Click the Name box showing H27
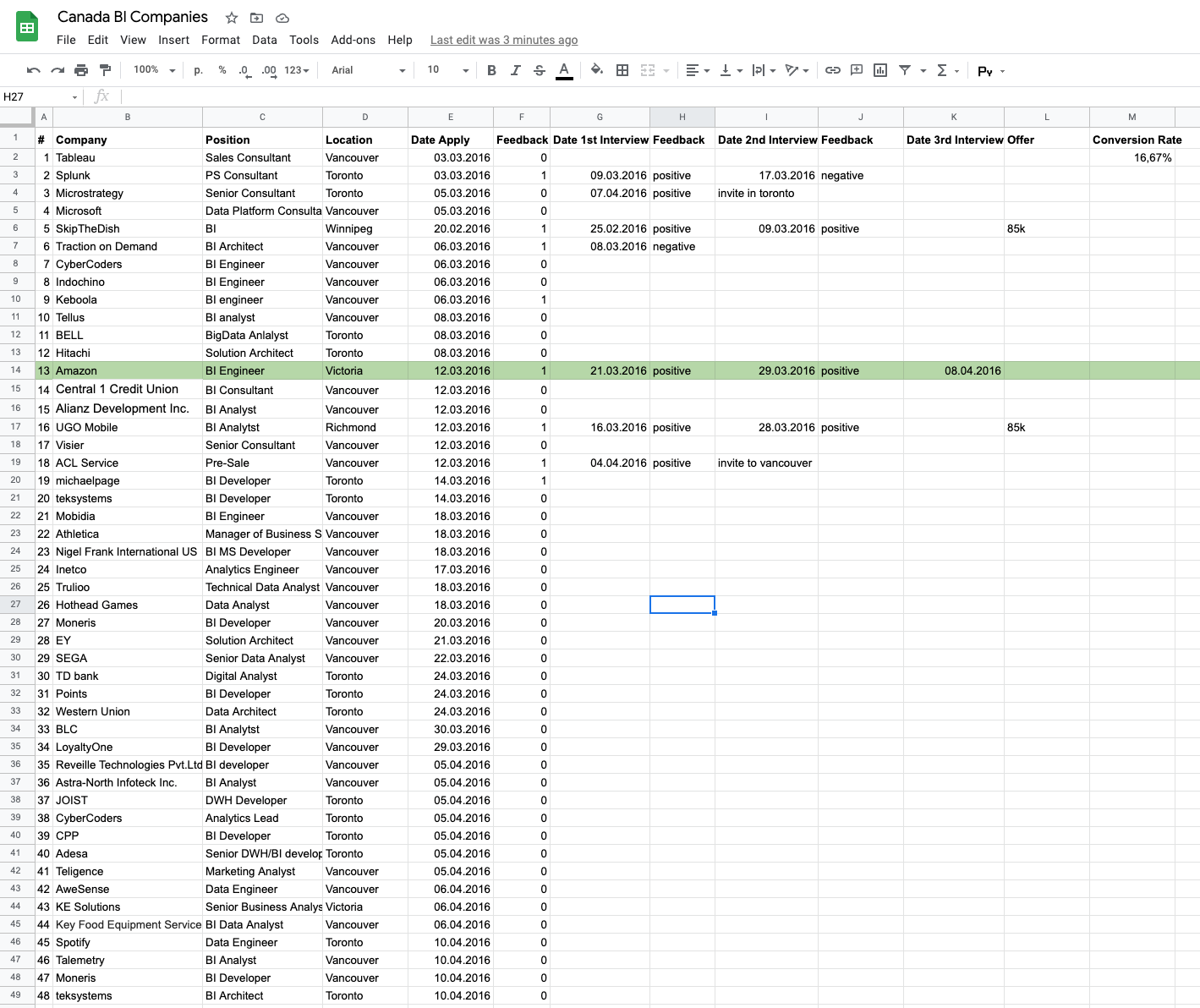The width and height of the screenshot is (1200, 1008). click(x=41, y=96)
